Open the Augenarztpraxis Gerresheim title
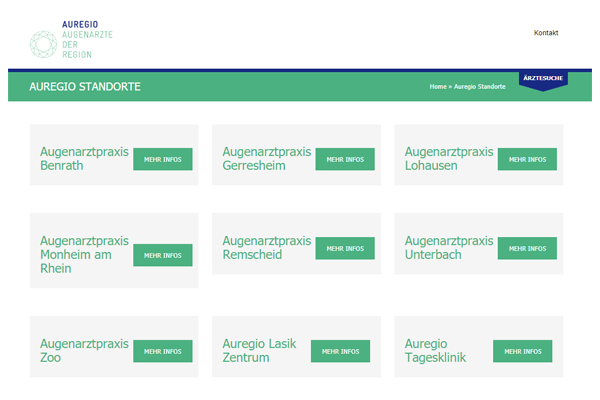Screen dimensions: 600x400 [267, 158]
